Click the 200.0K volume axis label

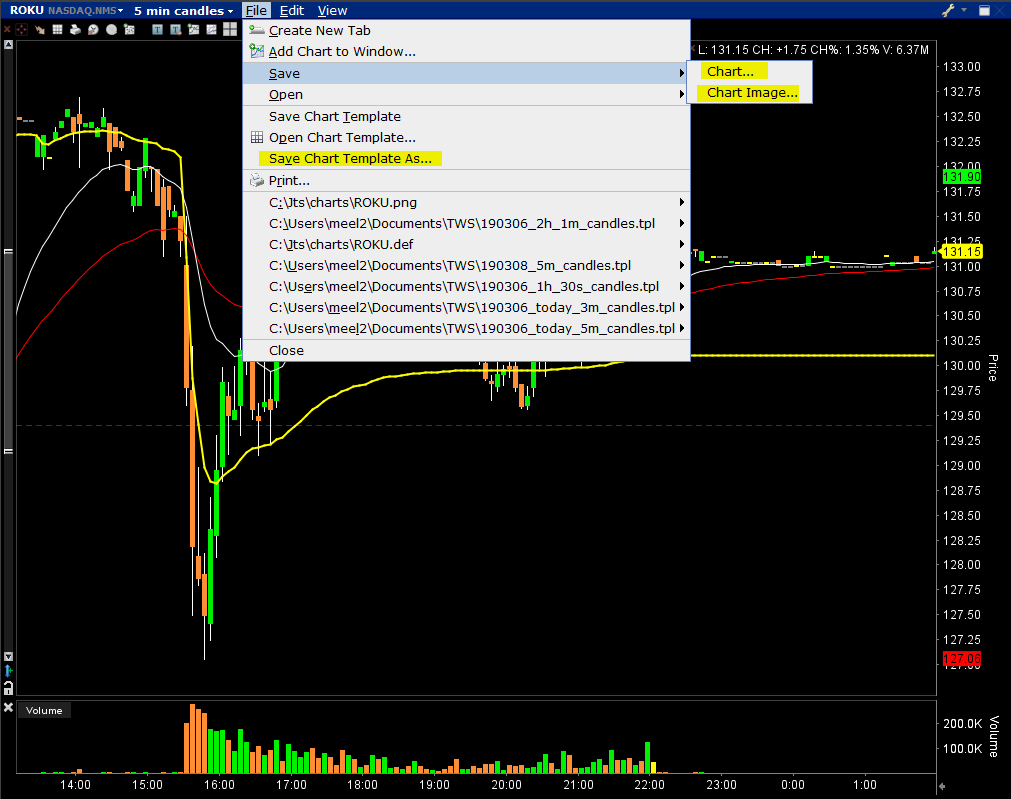coord(962,724)
